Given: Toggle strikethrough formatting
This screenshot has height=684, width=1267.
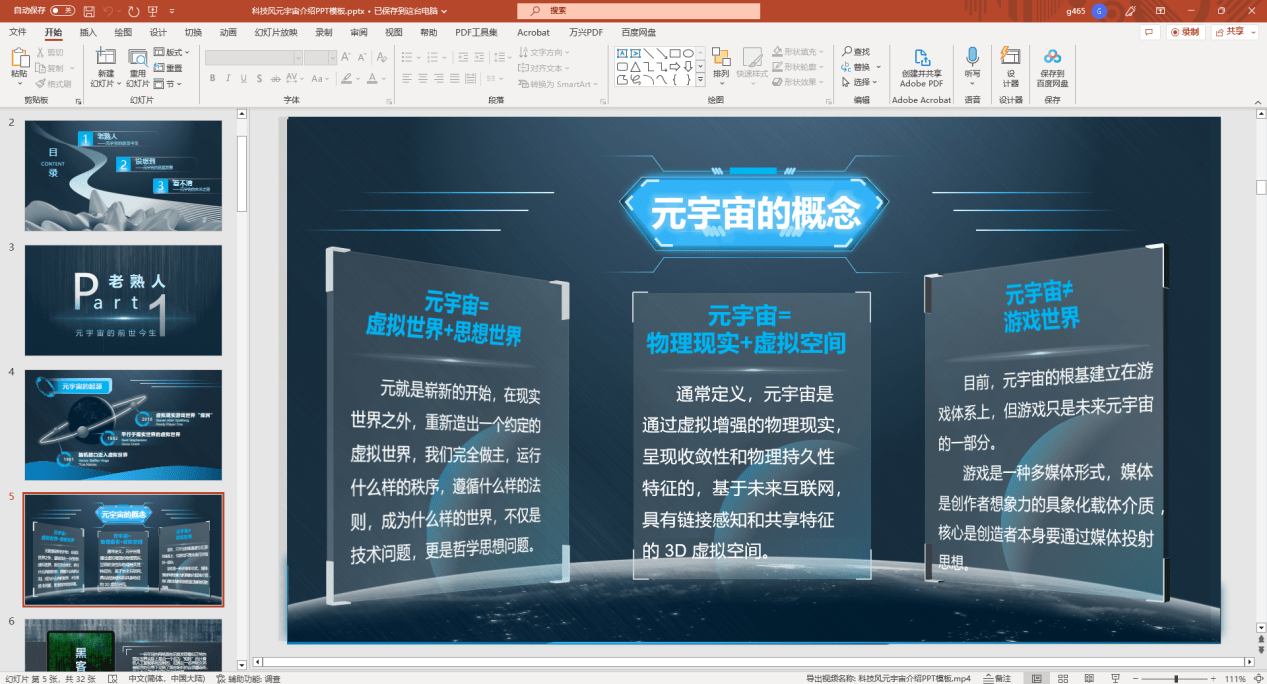Looking at the screenshot, I should (x=274, y=78).
